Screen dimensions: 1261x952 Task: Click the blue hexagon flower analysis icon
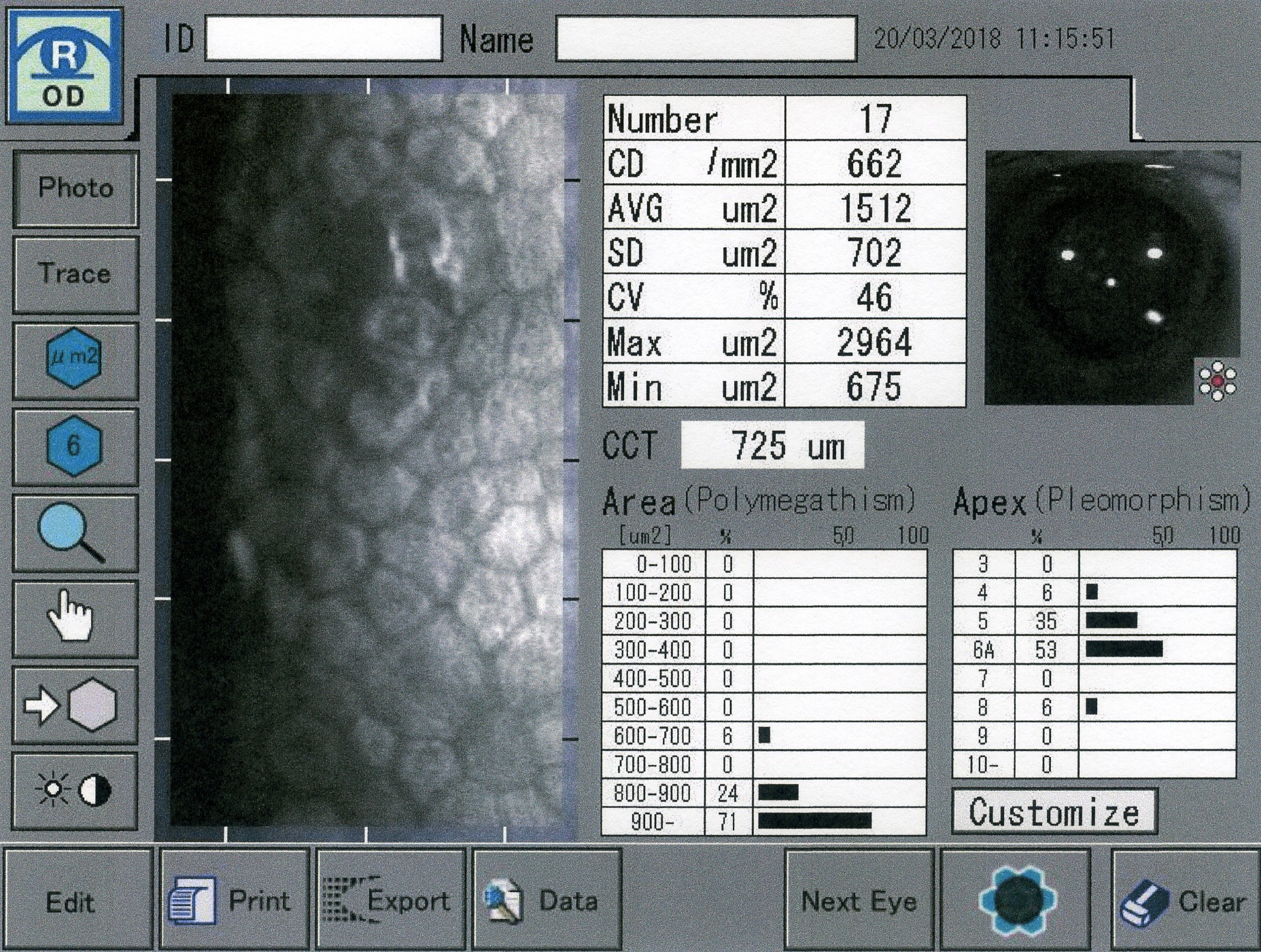click(x=1016, y=900)
